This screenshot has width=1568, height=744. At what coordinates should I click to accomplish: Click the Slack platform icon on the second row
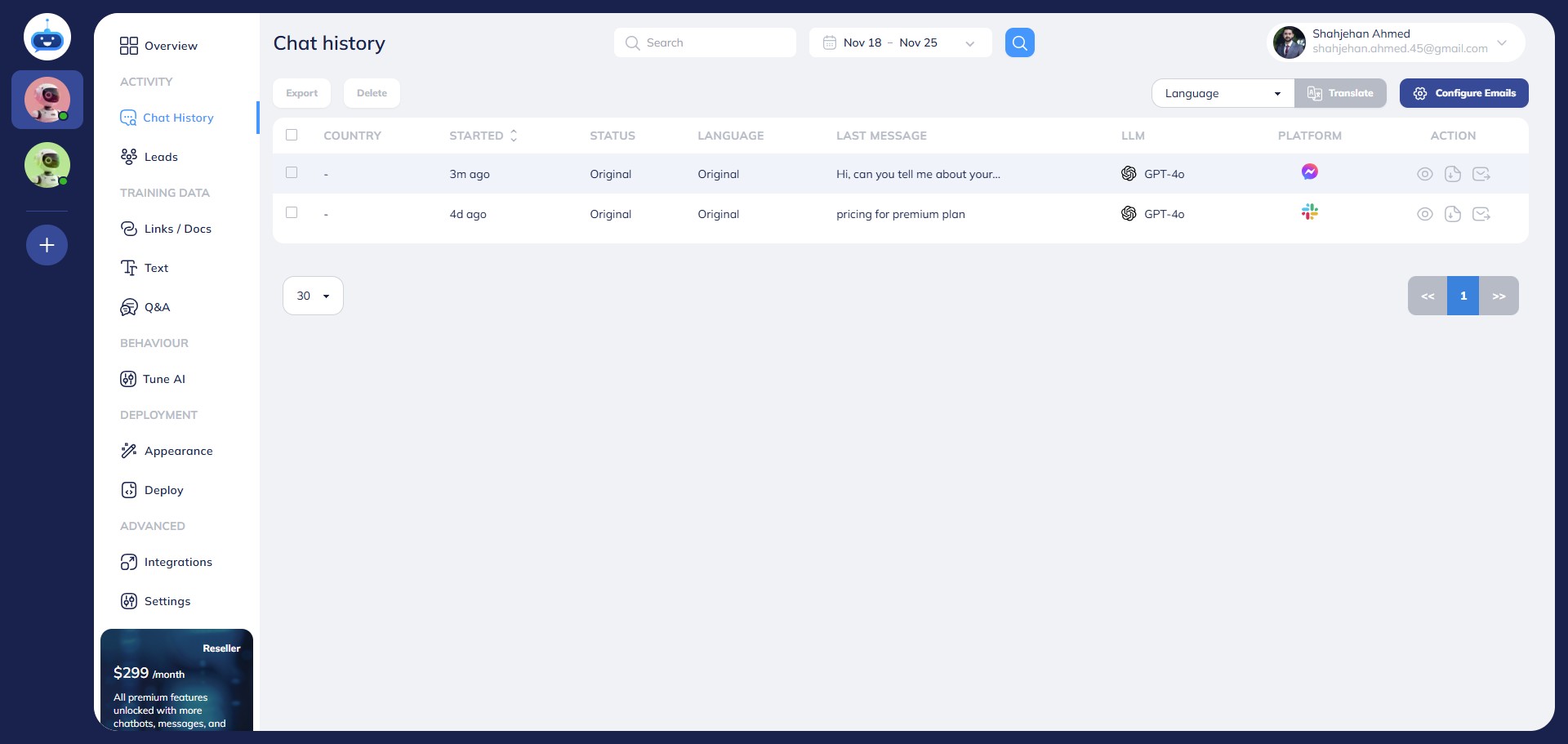tap(1310, 212)
